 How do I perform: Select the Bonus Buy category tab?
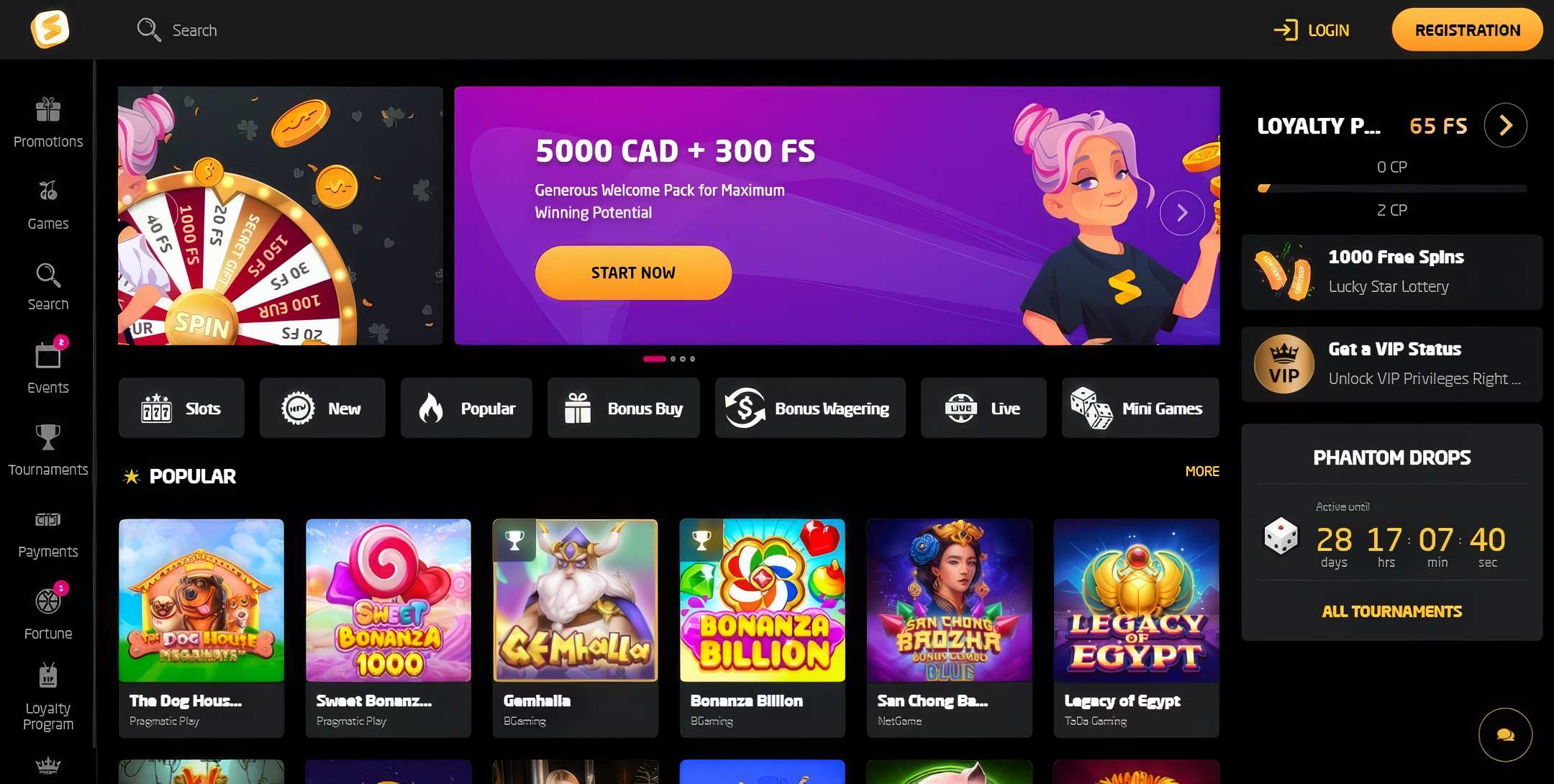pyautogui.click(x=623, y=408)
